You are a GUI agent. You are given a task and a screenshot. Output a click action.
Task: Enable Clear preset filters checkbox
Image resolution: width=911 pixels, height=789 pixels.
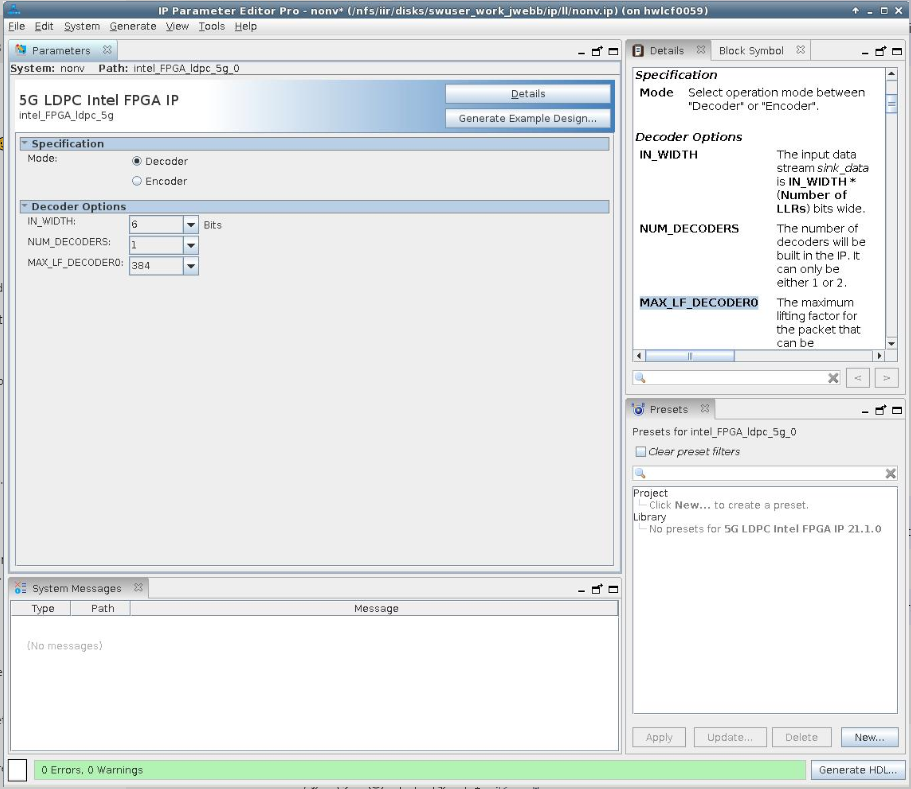pos(641,452)
